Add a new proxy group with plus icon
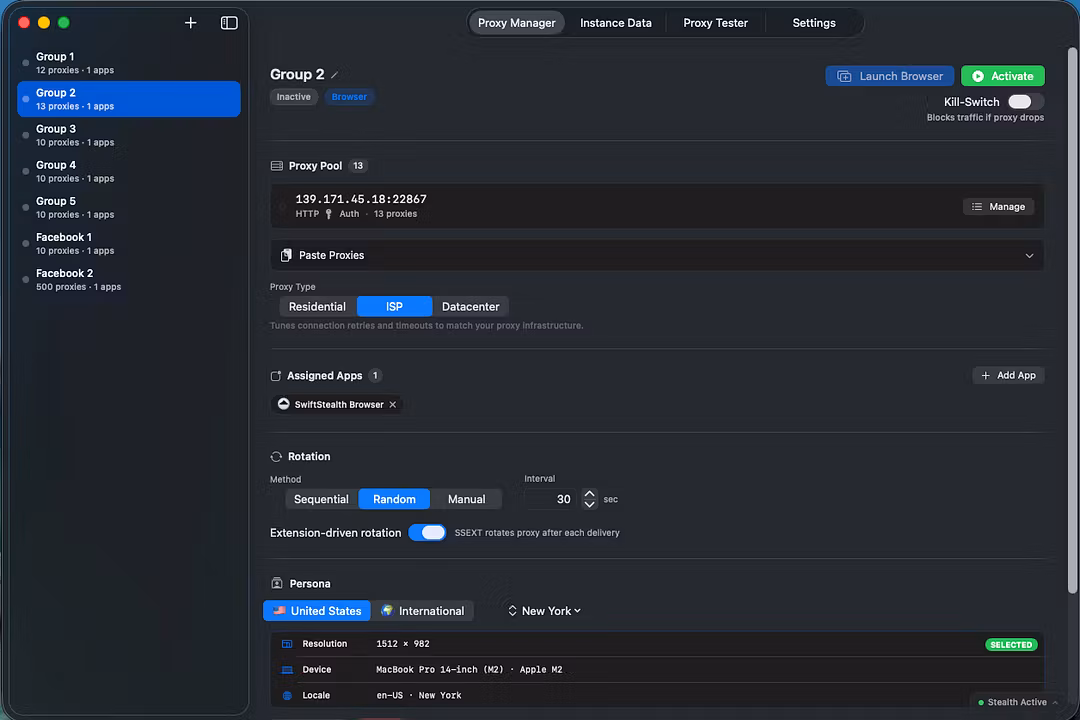1080x720 pixels. tap(191, 23)
